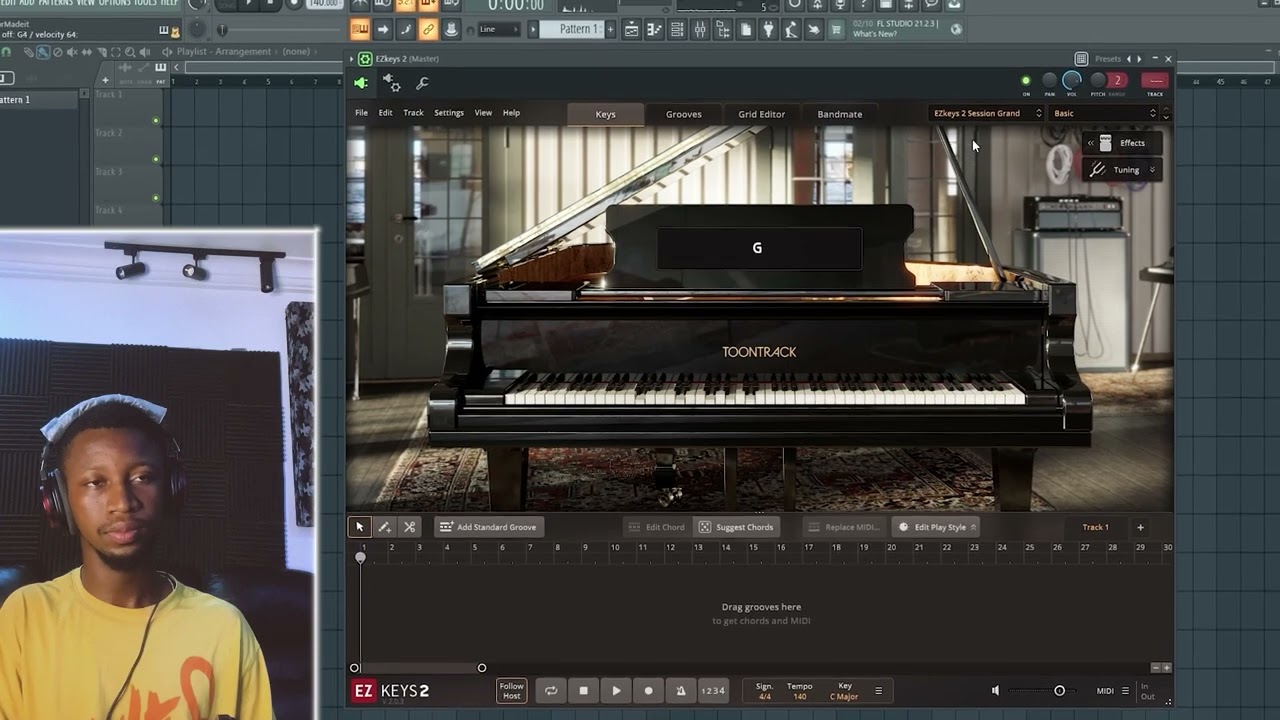Open the Line snap dropdown in FL toolbar
Viewport: 1280px width, 720px height.
tap(498, 29)
